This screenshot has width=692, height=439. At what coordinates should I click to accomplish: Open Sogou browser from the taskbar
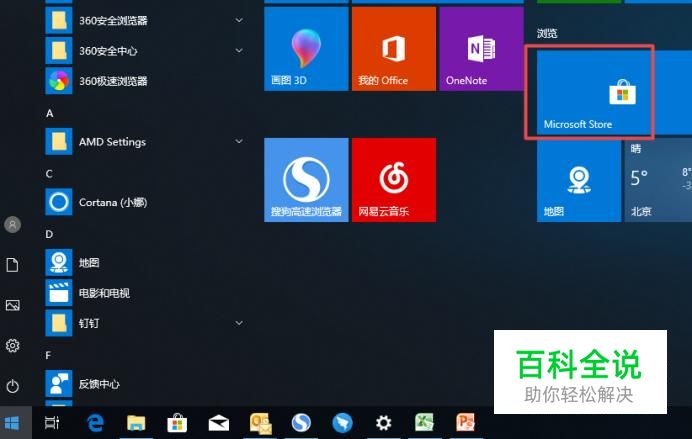click(301, 423)
